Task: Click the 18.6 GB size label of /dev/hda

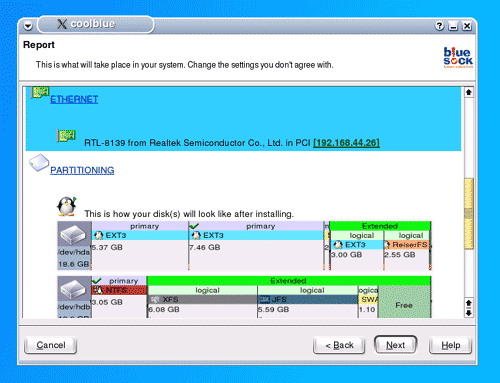Action: click(74, 264)
